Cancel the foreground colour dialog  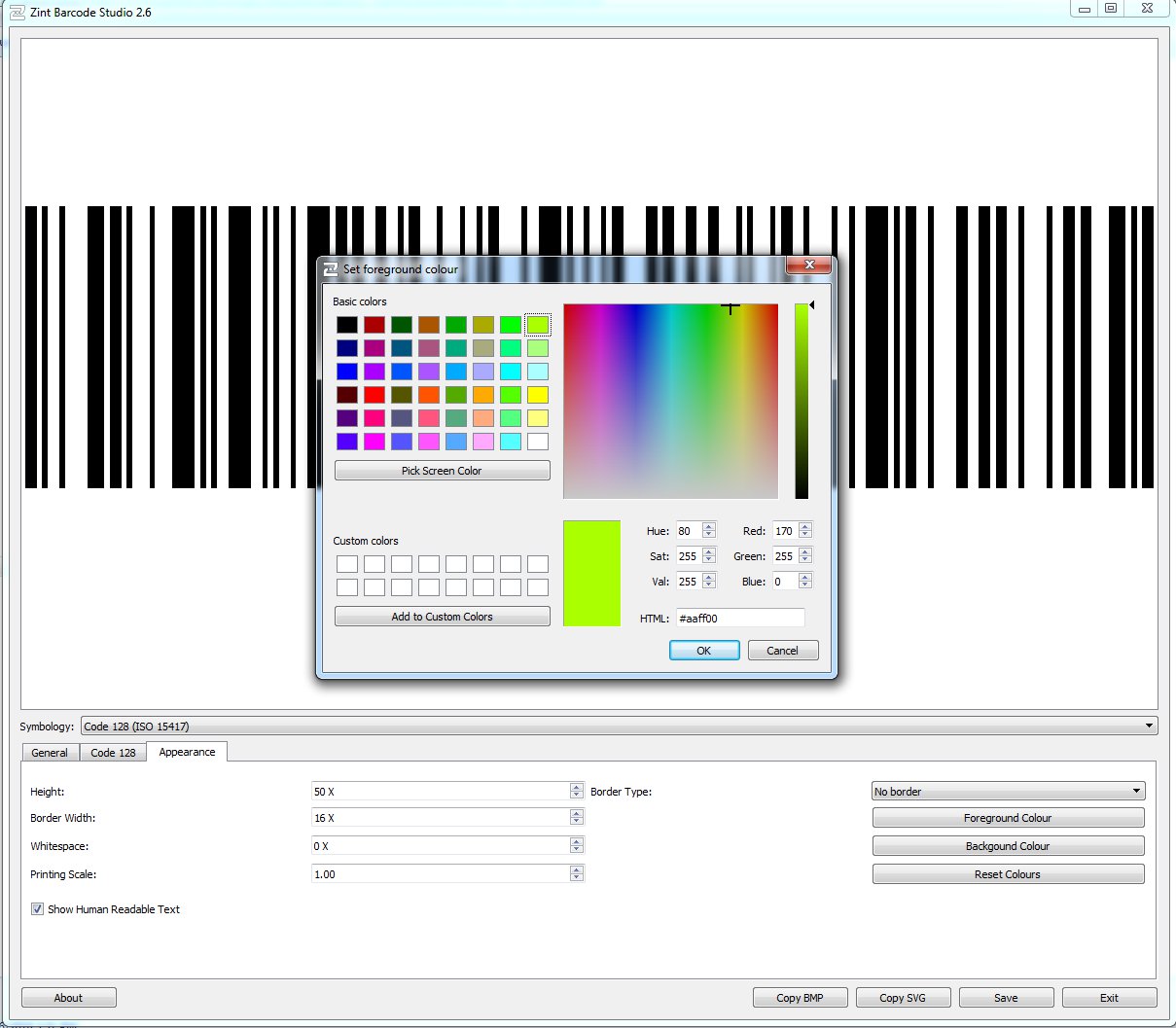click(783, 650)
